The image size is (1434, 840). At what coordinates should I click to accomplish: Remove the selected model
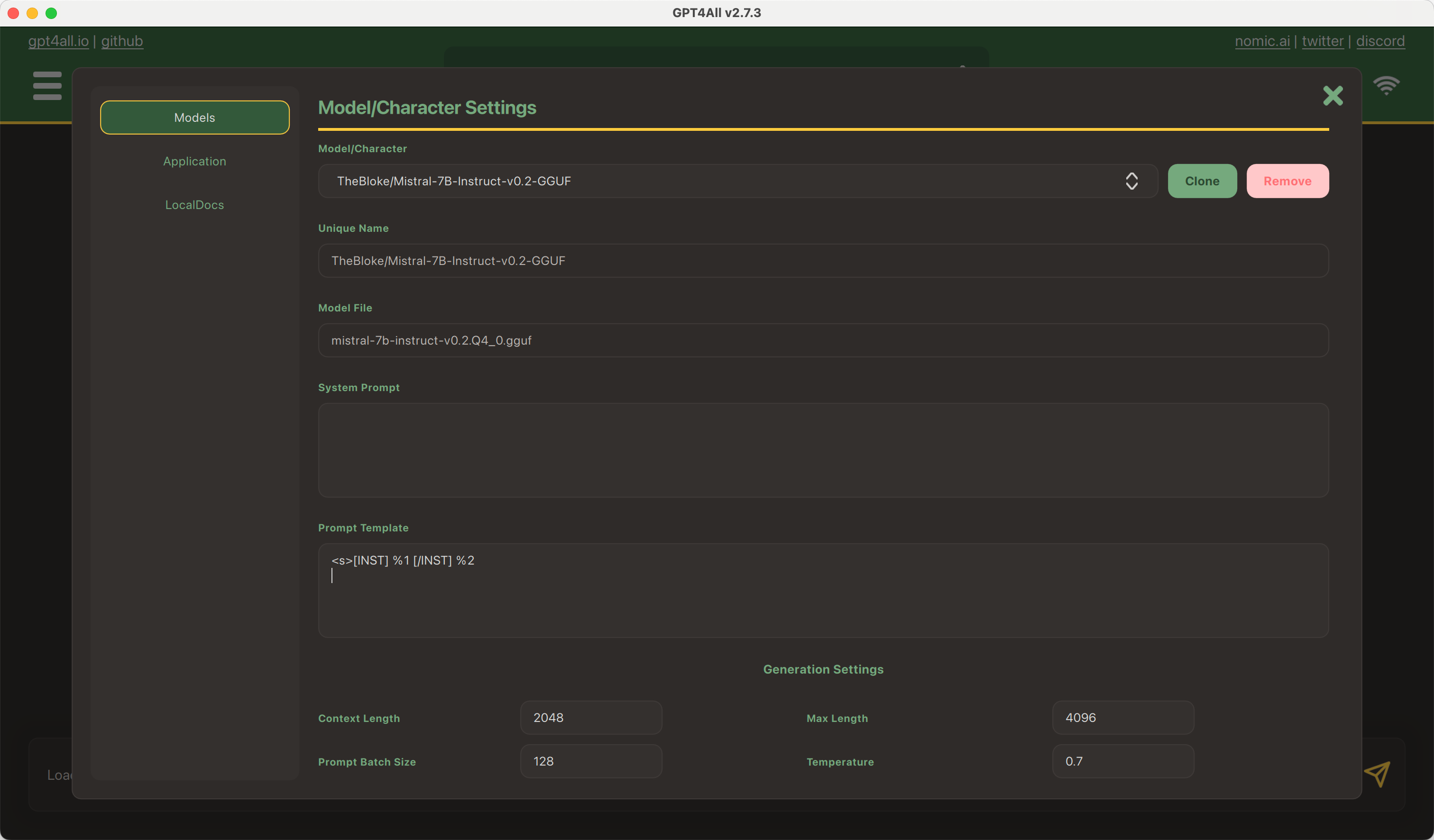click(x=1287, y=181)
